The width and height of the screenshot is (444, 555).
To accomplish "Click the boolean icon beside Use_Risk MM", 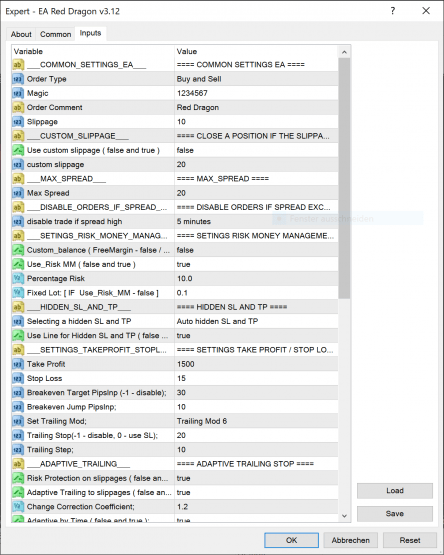I will point(18,264).
